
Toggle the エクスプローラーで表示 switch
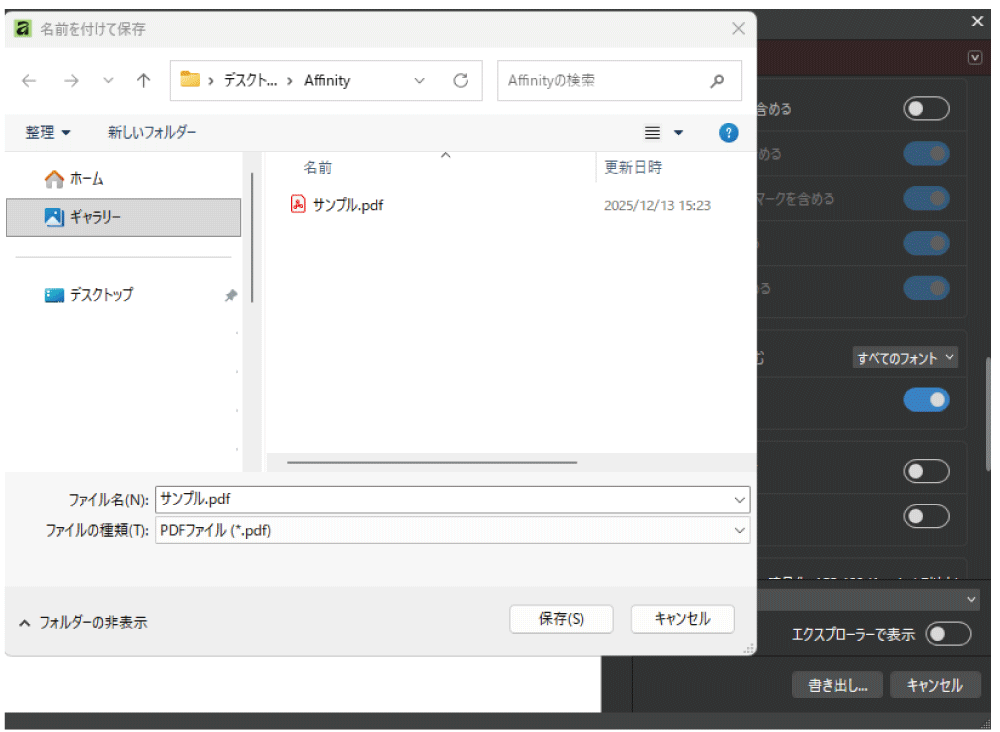947,634
